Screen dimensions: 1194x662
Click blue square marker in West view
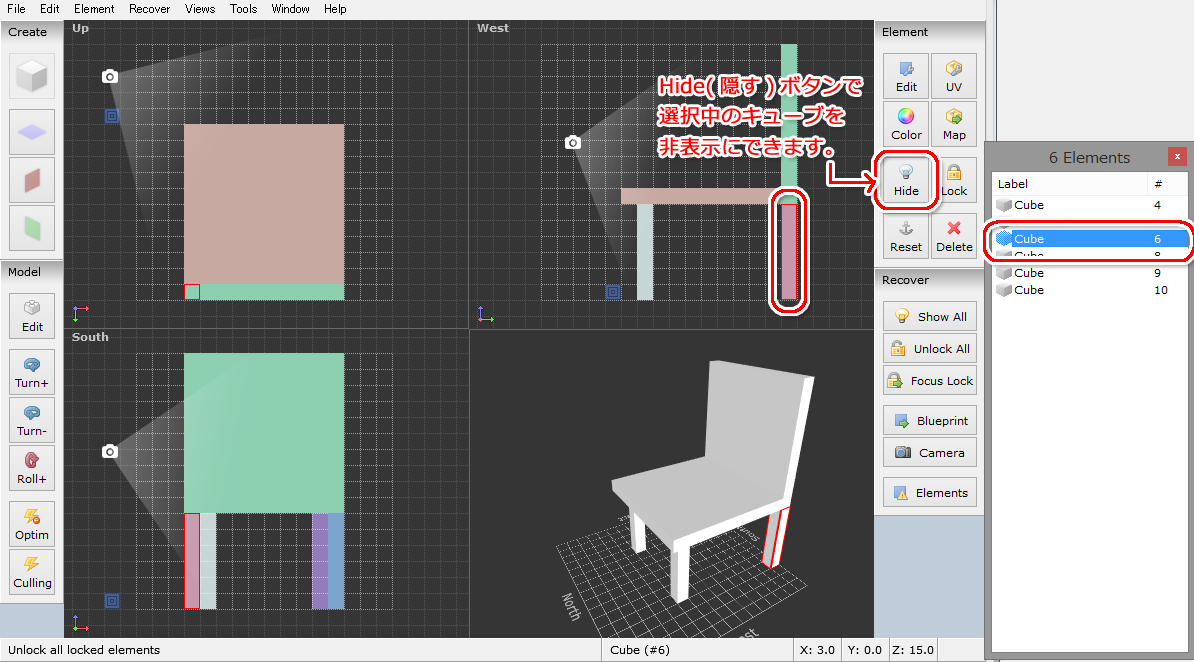click(613, 292)
